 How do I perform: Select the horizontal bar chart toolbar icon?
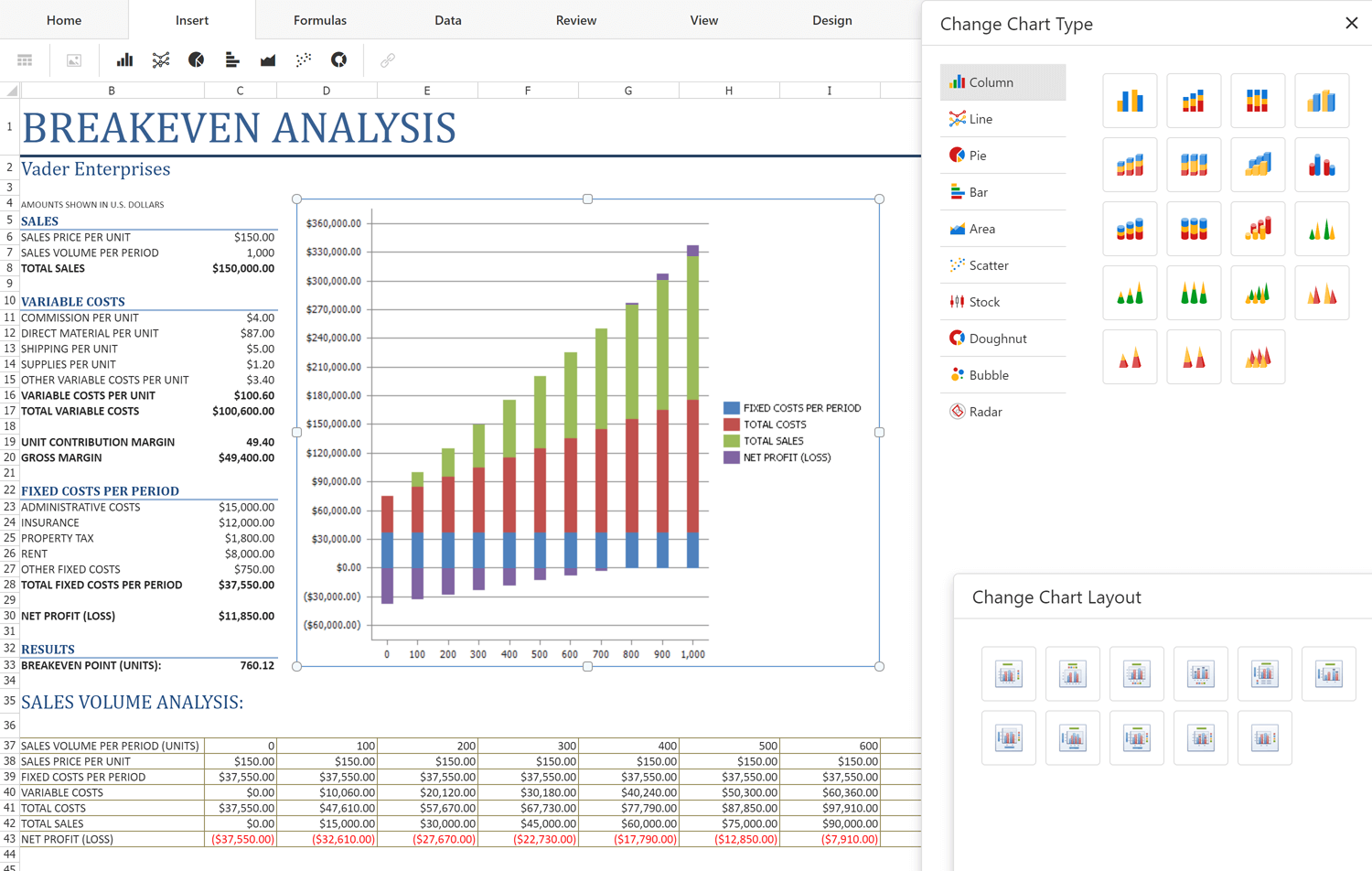point(231,60)
